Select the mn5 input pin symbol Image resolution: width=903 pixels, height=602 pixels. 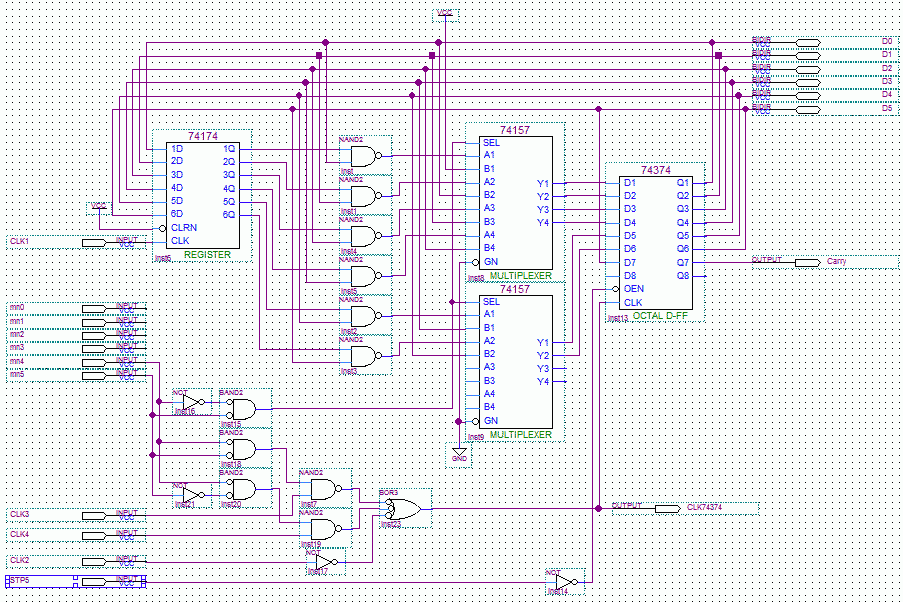(94, 376)
